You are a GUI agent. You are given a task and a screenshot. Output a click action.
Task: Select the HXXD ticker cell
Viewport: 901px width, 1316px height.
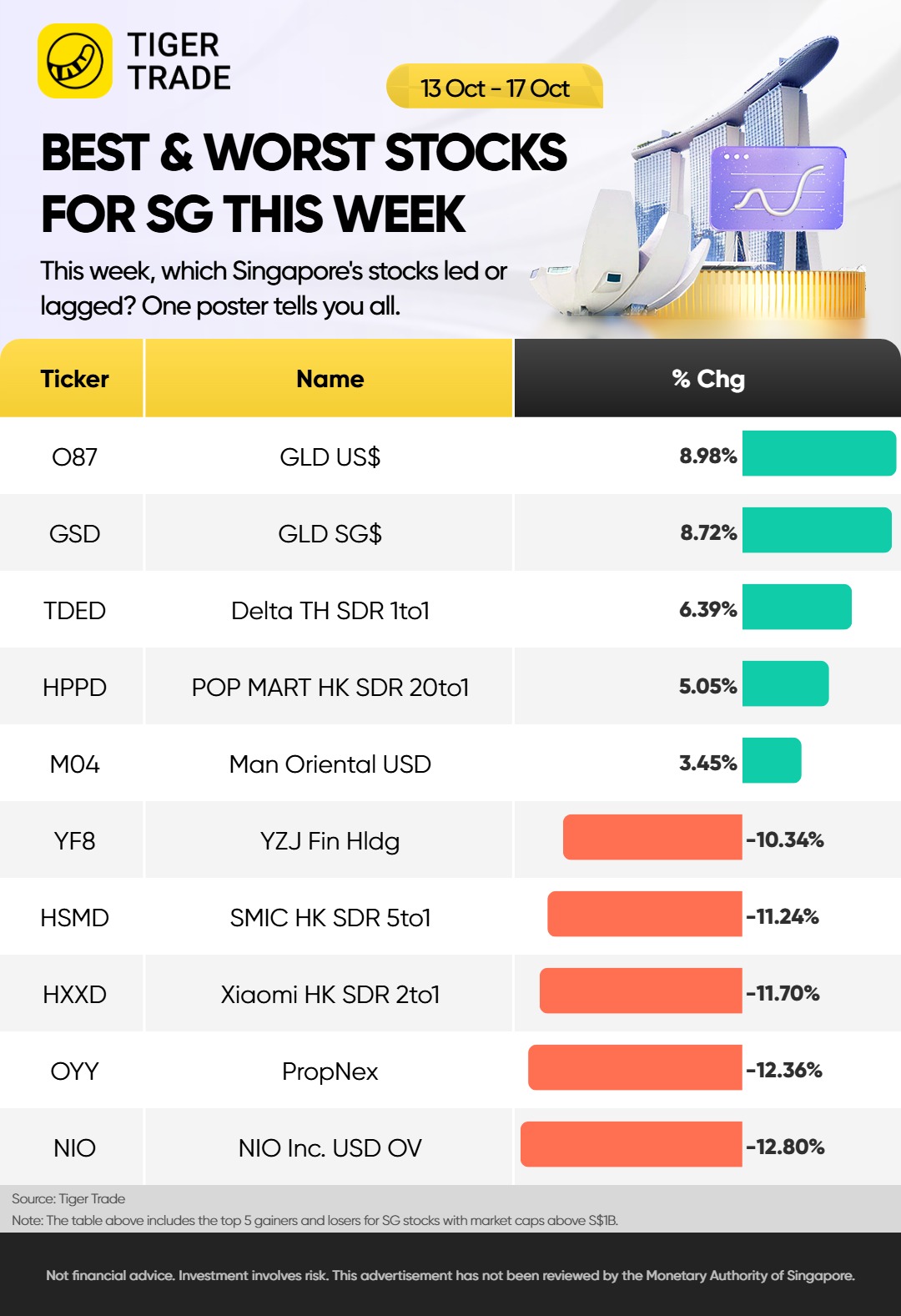click(74, 994)
